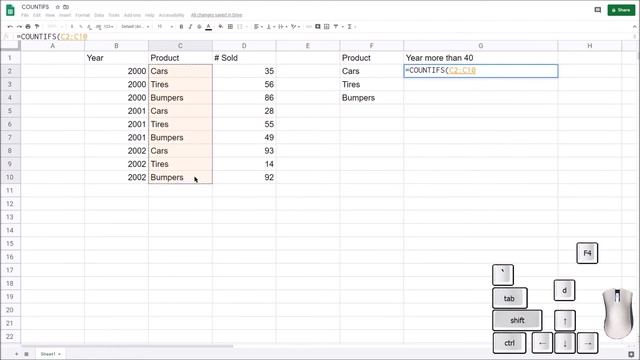Open the Edit menu
The height and width of the screenshot is (360, 640).
click(x=37, y=15)
